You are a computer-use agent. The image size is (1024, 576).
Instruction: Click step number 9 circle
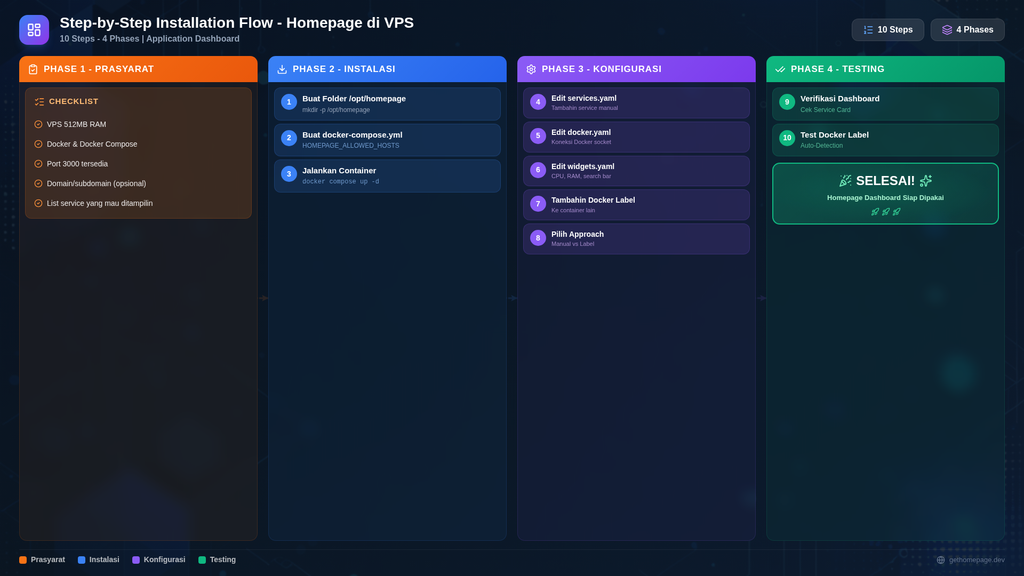click(787, 102)
